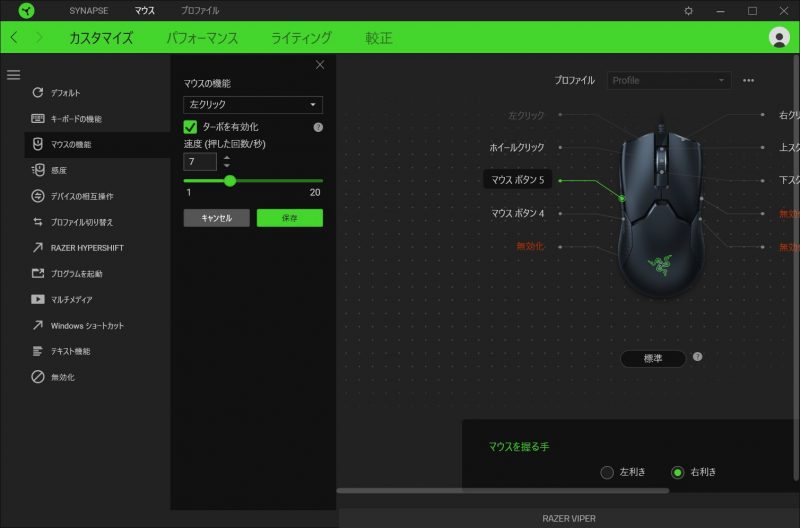Toggle the ターボを有効化 checkbox

(x=190, y=127)
